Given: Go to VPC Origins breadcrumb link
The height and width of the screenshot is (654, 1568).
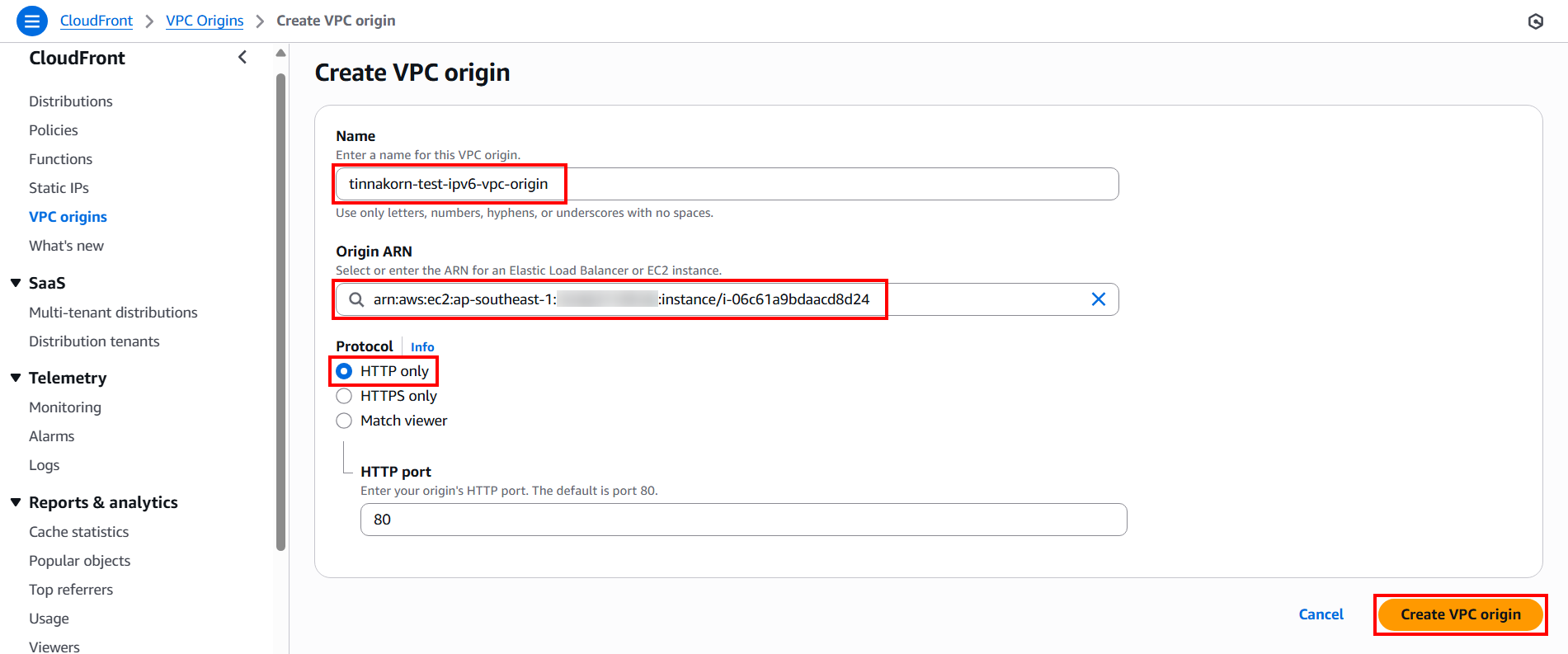Looking at the screenshot, I should click(x=205, y=21).
